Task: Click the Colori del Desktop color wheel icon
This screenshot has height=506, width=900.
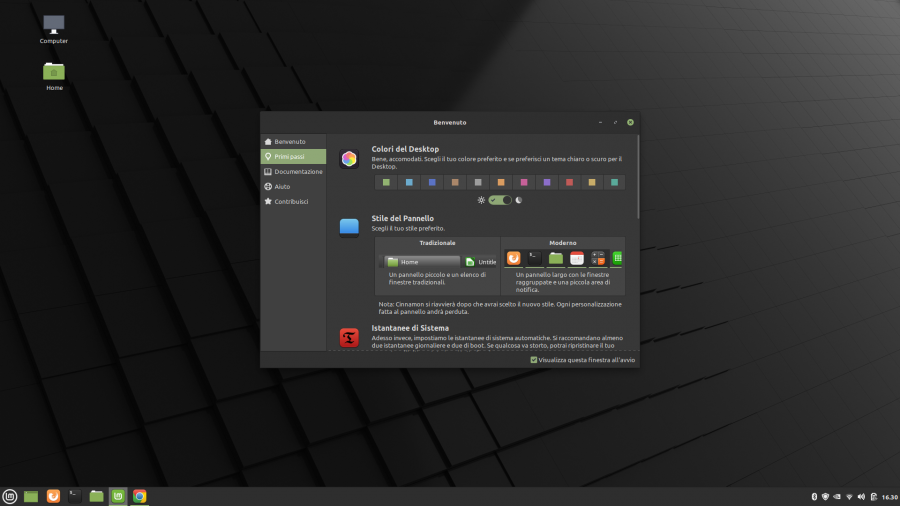Action: tap(349, 159)
